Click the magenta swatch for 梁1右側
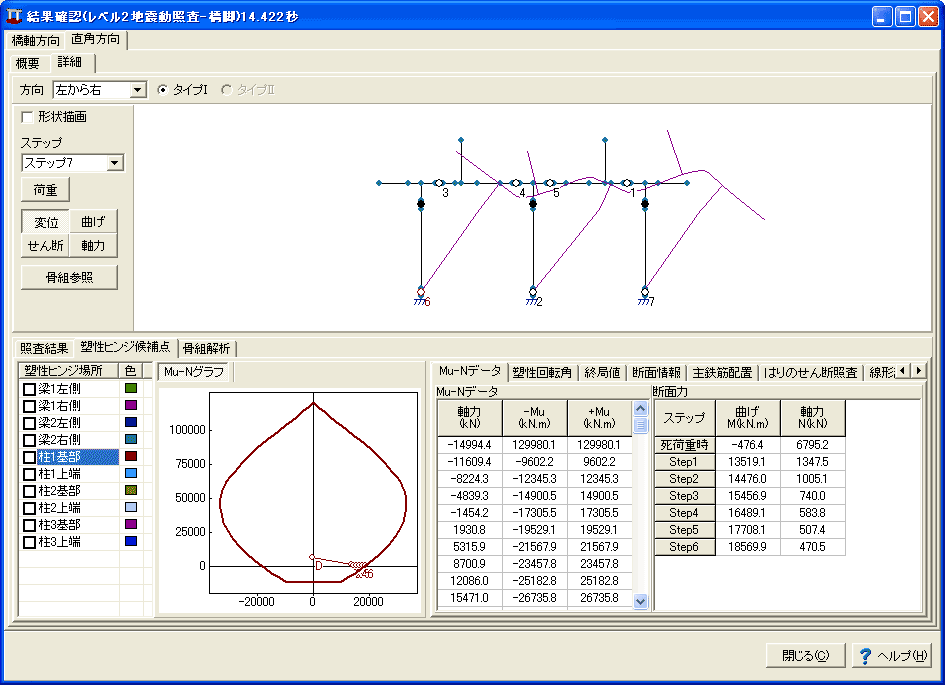The height and width of the screenshot is (685, 945). pos(131,405)
